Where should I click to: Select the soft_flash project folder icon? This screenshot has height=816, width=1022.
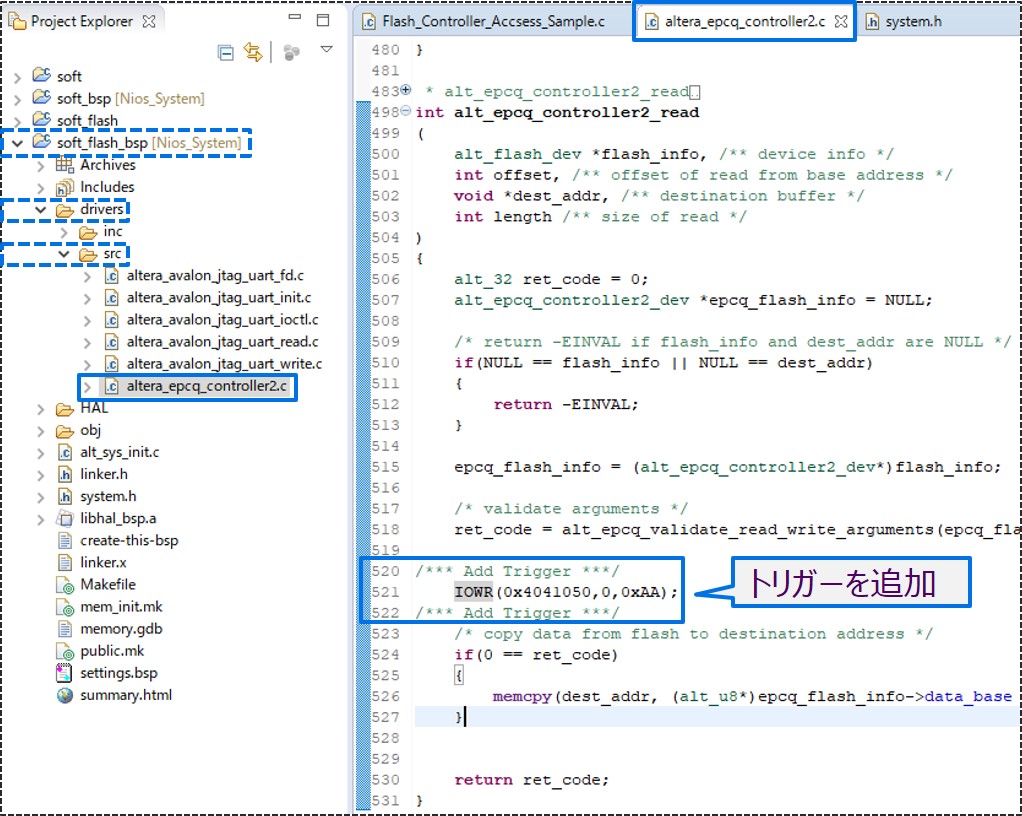pos(42,119)
